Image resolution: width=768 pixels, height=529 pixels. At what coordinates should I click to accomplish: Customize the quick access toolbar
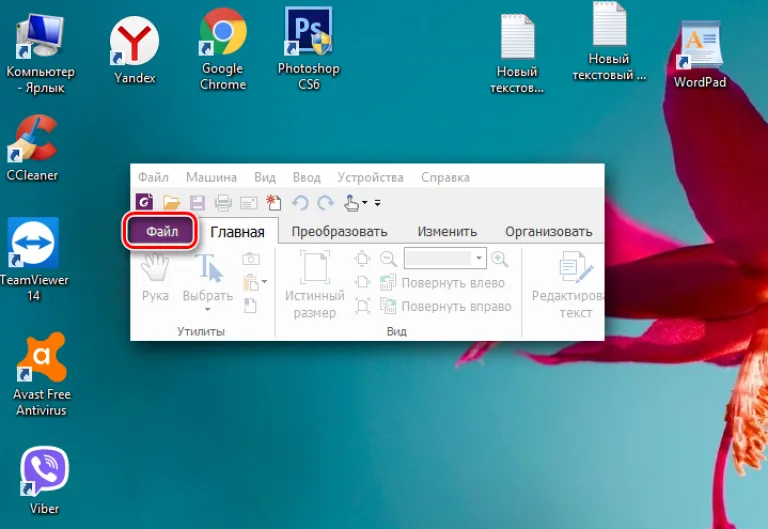[378, 203]
